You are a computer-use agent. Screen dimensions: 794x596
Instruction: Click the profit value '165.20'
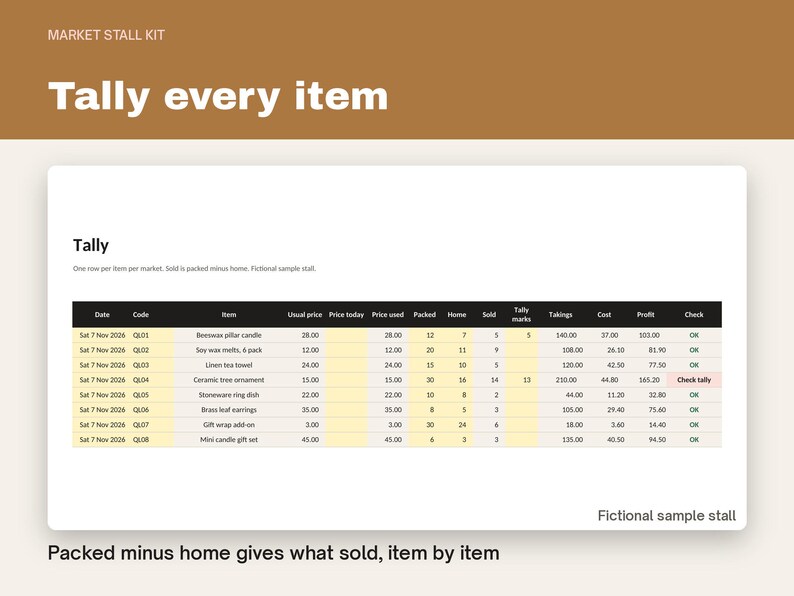[649, 380]
